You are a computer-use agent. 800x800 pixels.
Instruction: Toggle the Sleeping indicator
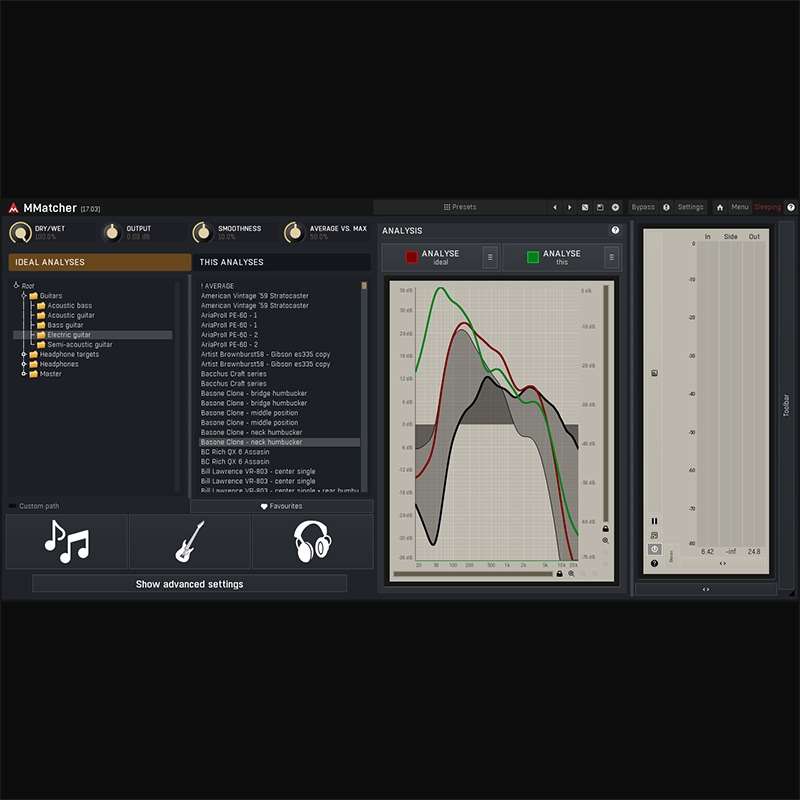tap(767, 207)
